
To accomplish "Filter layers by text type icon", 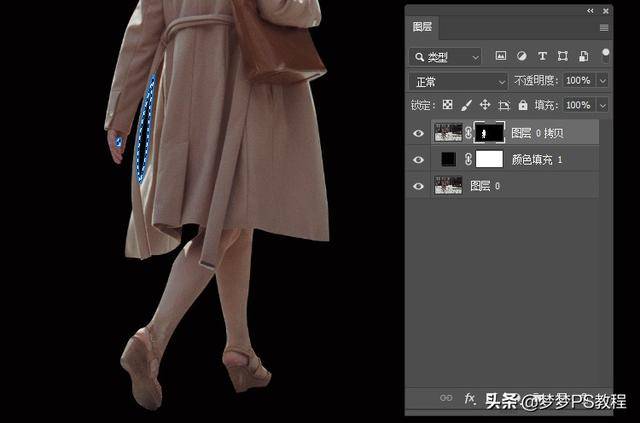I will click(542, 56).
